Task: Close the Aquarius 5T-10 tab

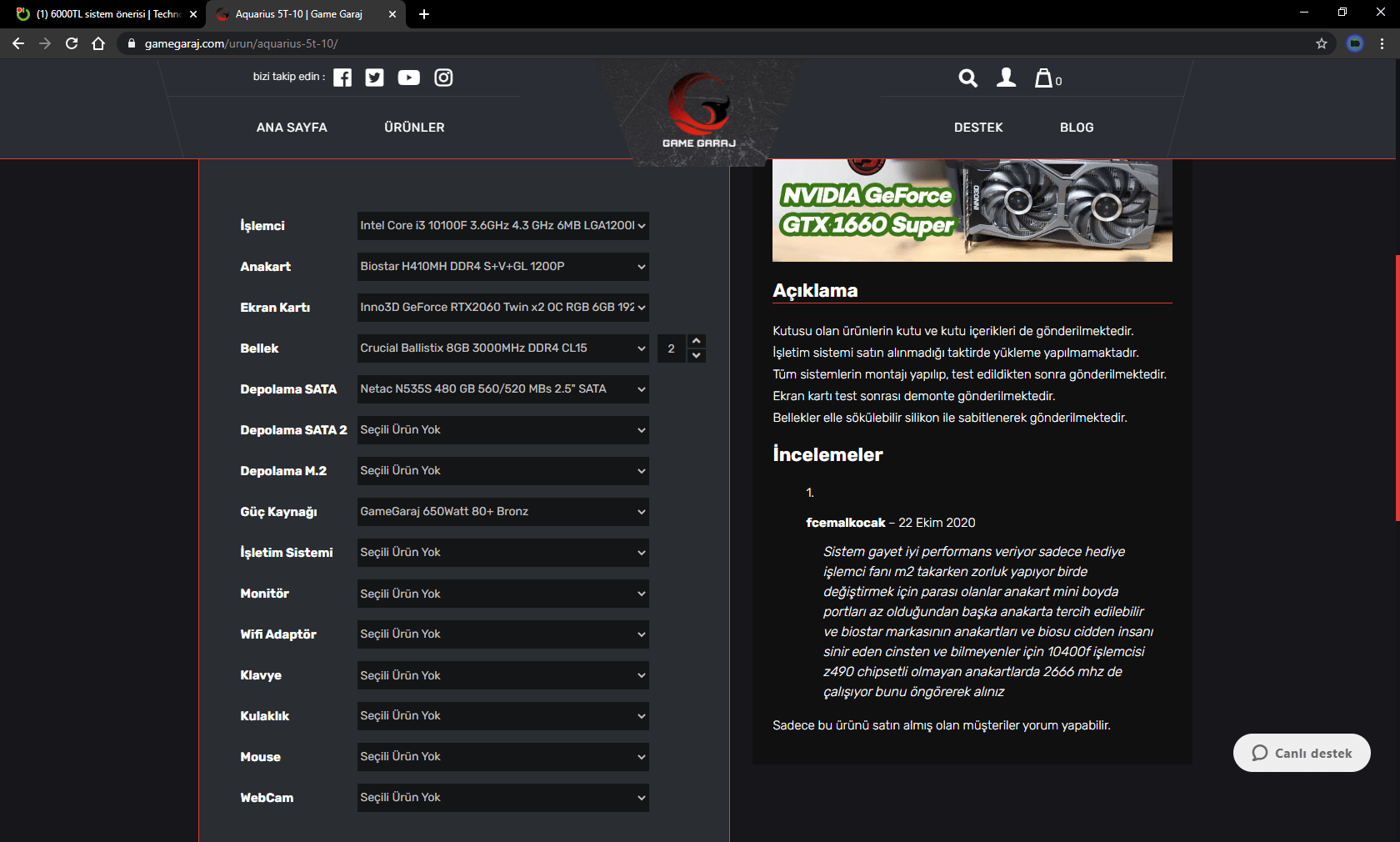Action: (393, 14)
